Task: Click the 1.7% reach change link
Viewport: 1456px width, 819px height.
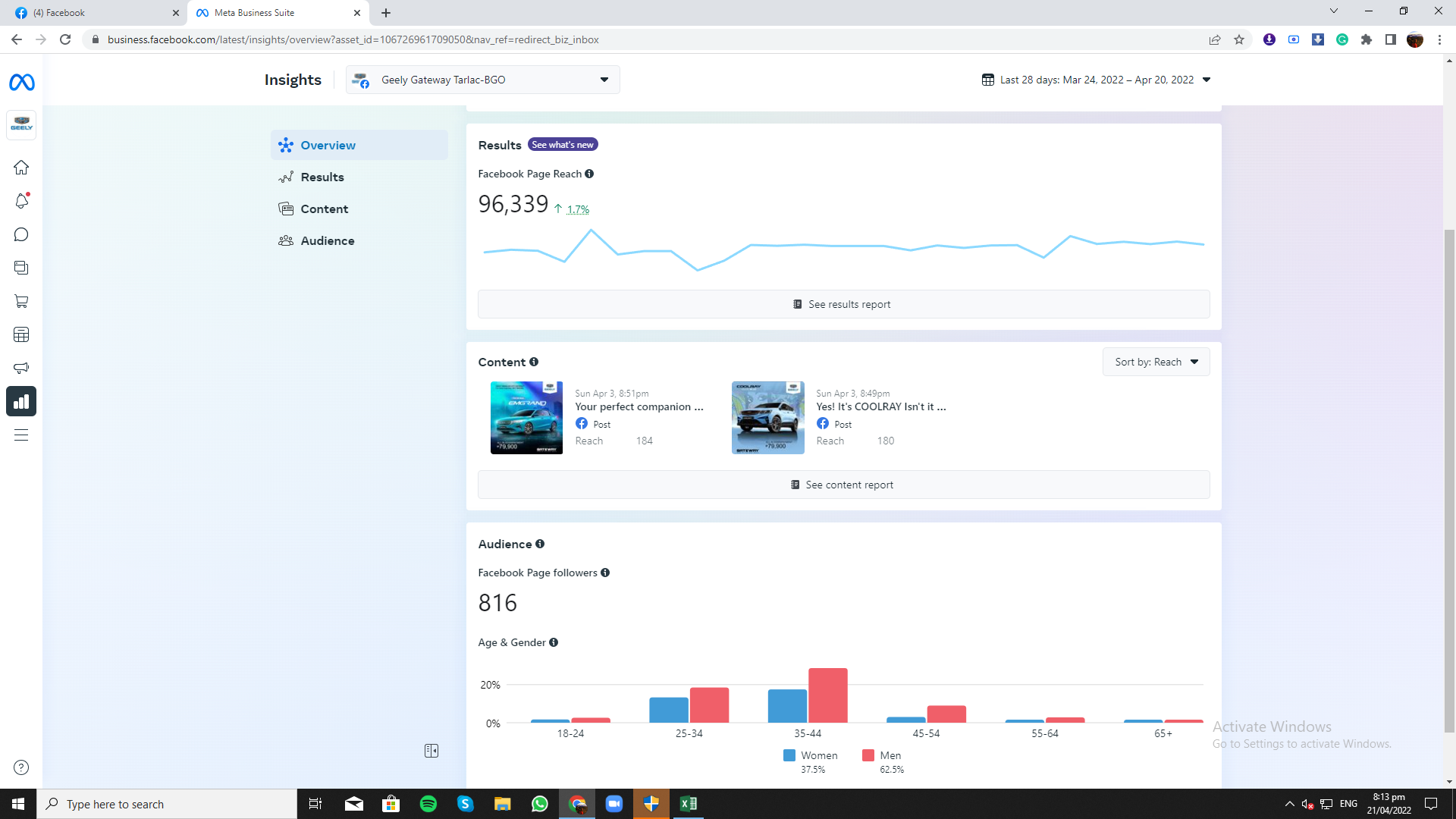Action: [578, 209]
